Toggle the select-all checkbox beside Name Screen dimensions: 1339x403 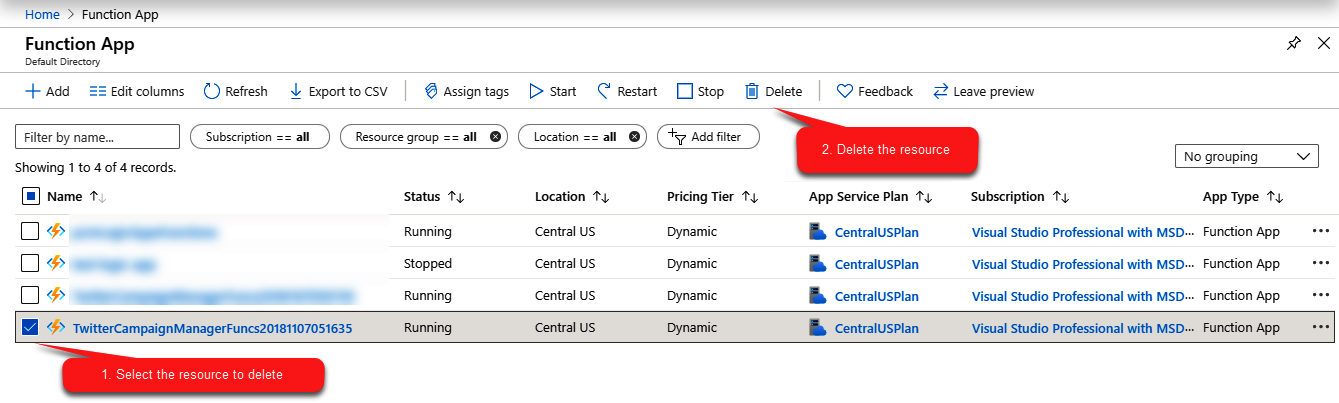tap(30, 196)
